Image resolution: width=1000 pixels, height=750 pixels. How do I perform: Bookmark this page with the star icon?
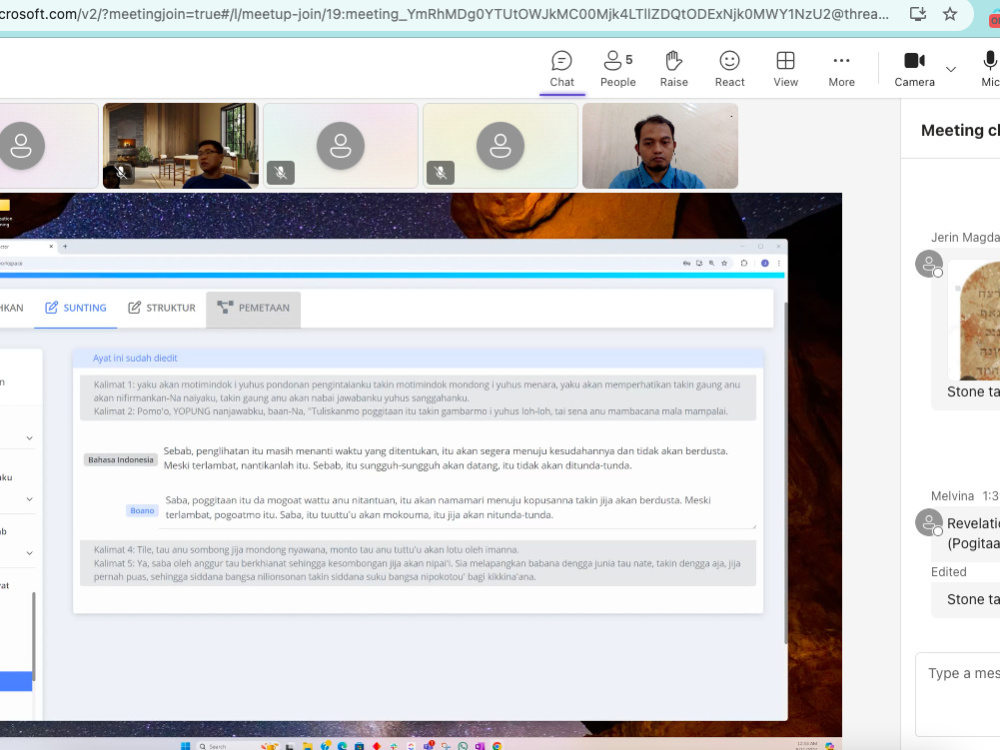(950, 14)
